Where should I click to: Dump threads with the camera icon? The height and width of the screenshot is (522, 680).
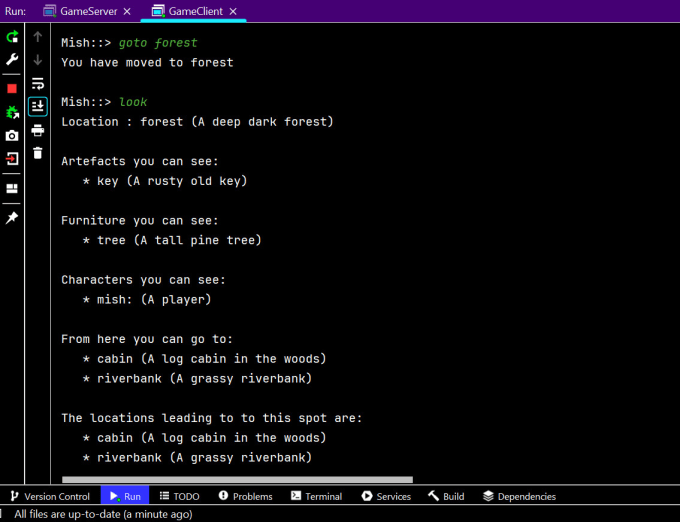tap(12, 136)
